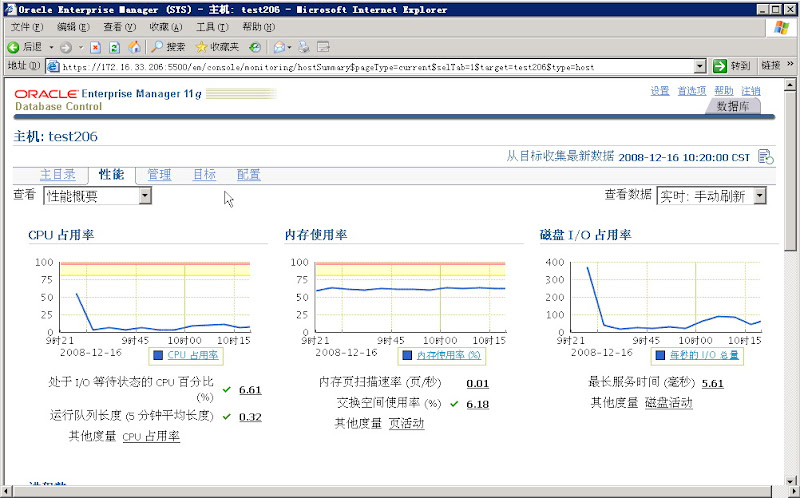
Task: Click the collect latest data refresh icon
Action: (x=765, y=157)
